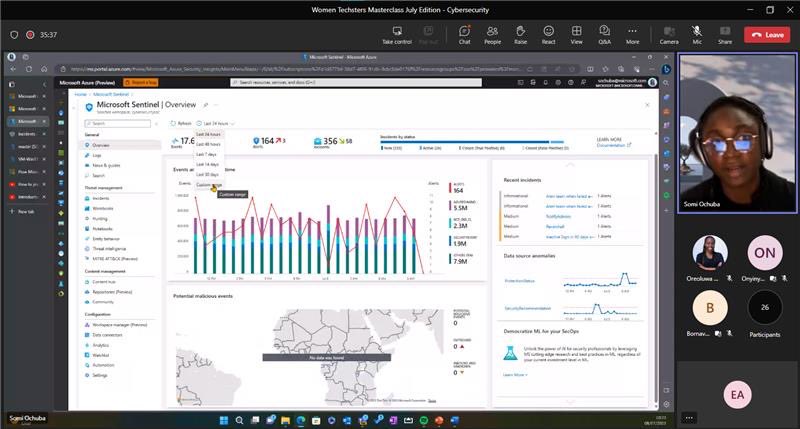This screenshot has width=800, height=429.
Task: Open Community menu item
Action: pos(103,302)
